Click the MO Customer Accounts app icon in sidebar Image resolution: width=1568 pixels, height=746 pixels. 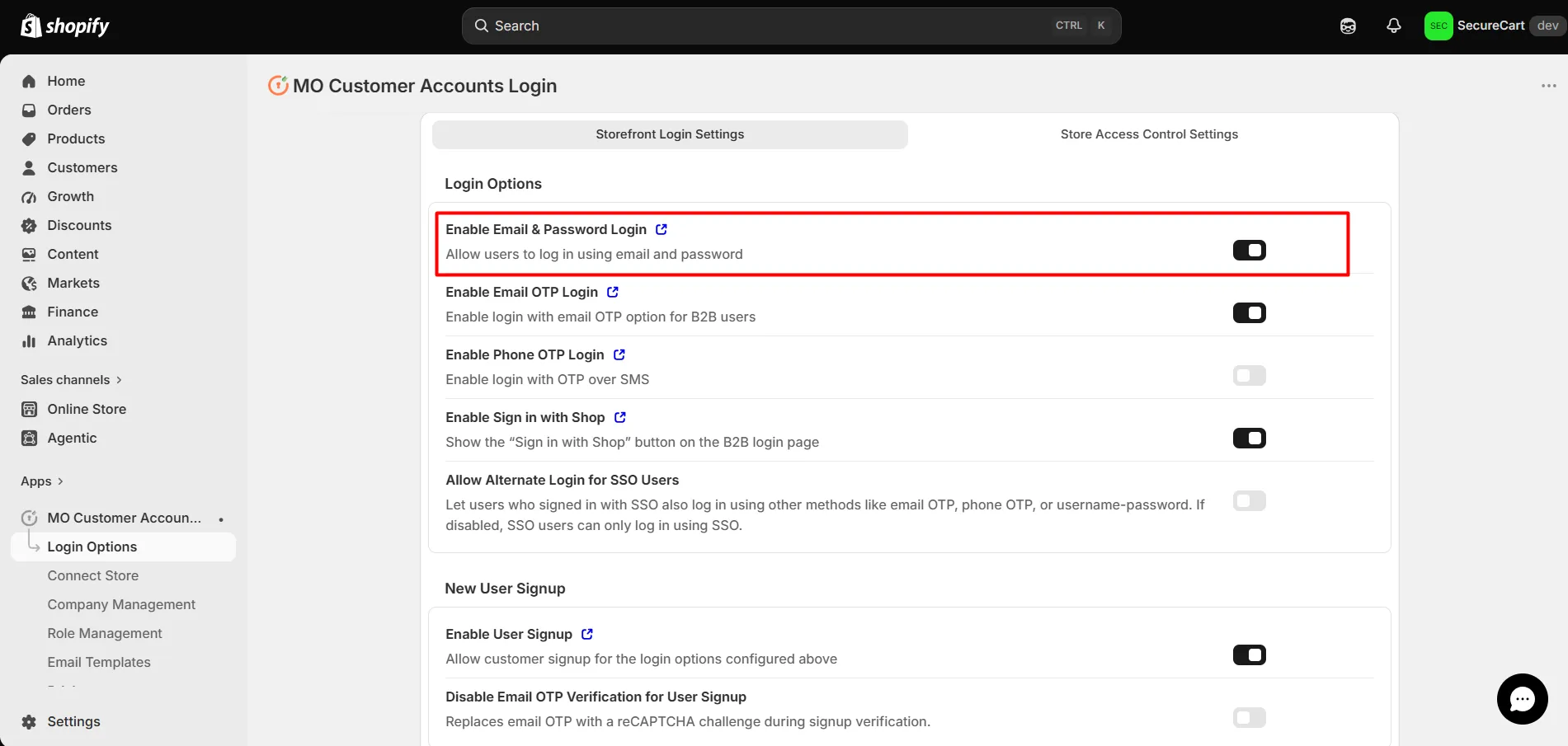coord(29,518)
